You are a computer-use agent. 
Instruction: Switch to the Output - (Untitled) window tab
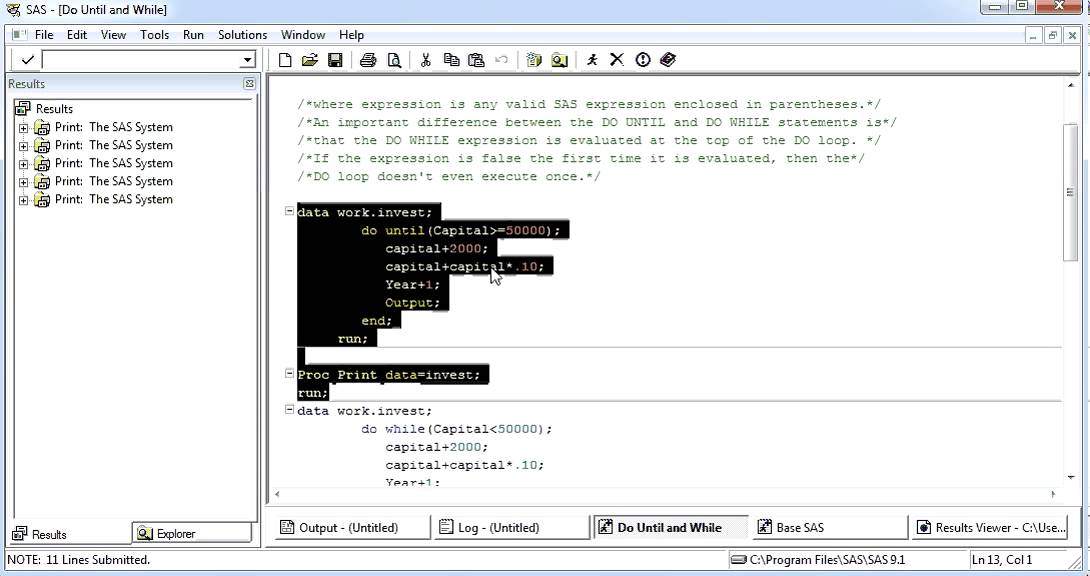pyautogui.click(x=352, y=527)
